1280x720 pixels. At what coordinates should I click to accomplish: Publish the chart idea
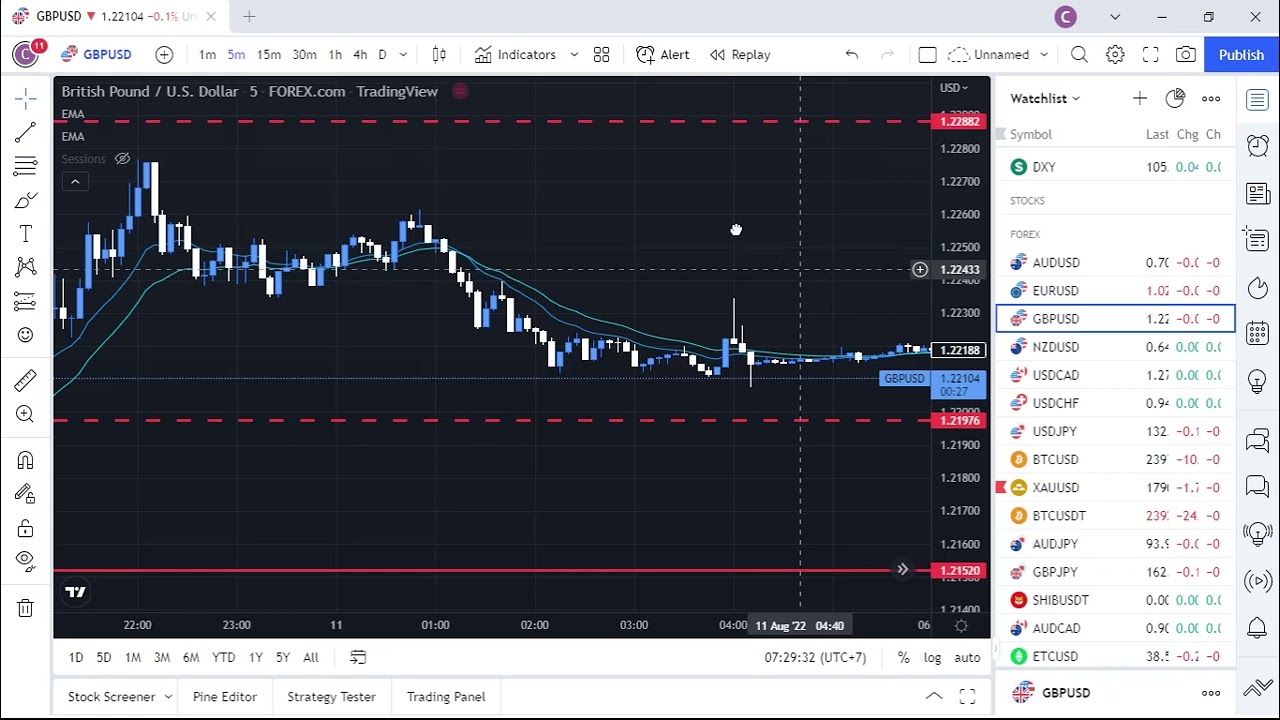1241,55
